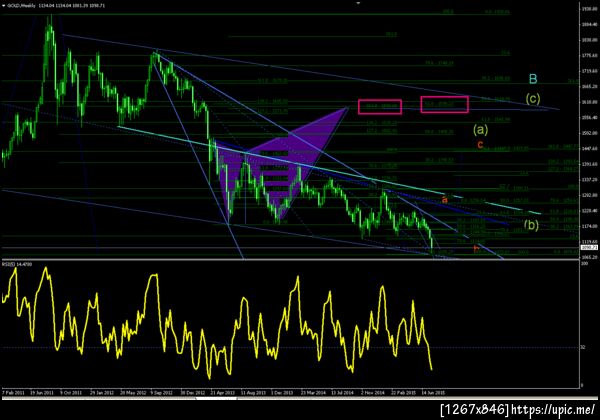Click the right pink rectangle object
This screenshot has width=600, height=420.
click(x=445, y=104)
